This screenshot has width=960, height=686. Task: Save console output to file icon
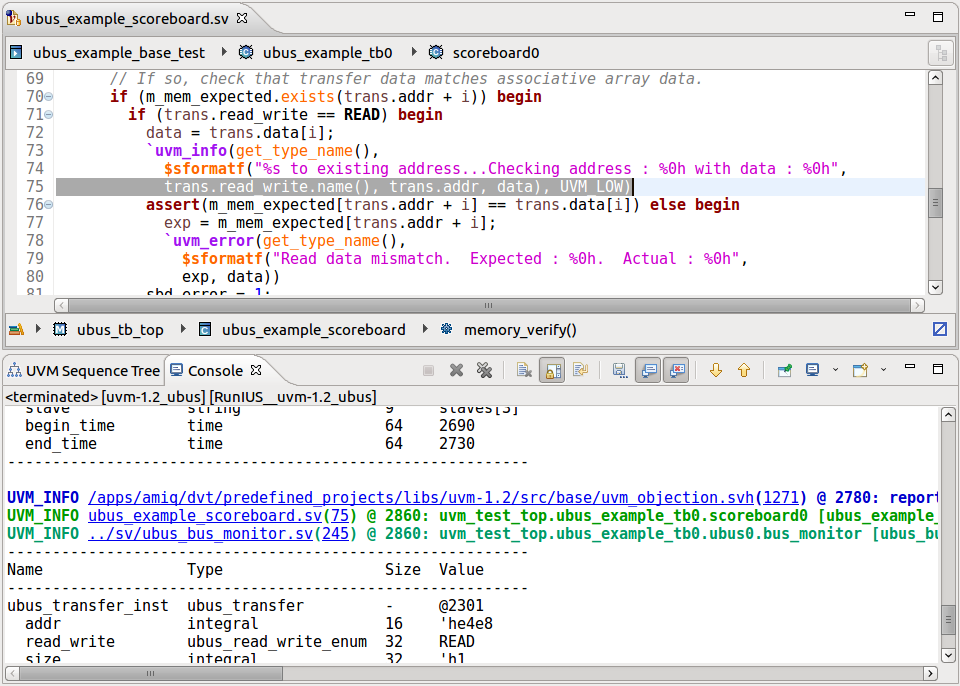(x=620, y=370)
